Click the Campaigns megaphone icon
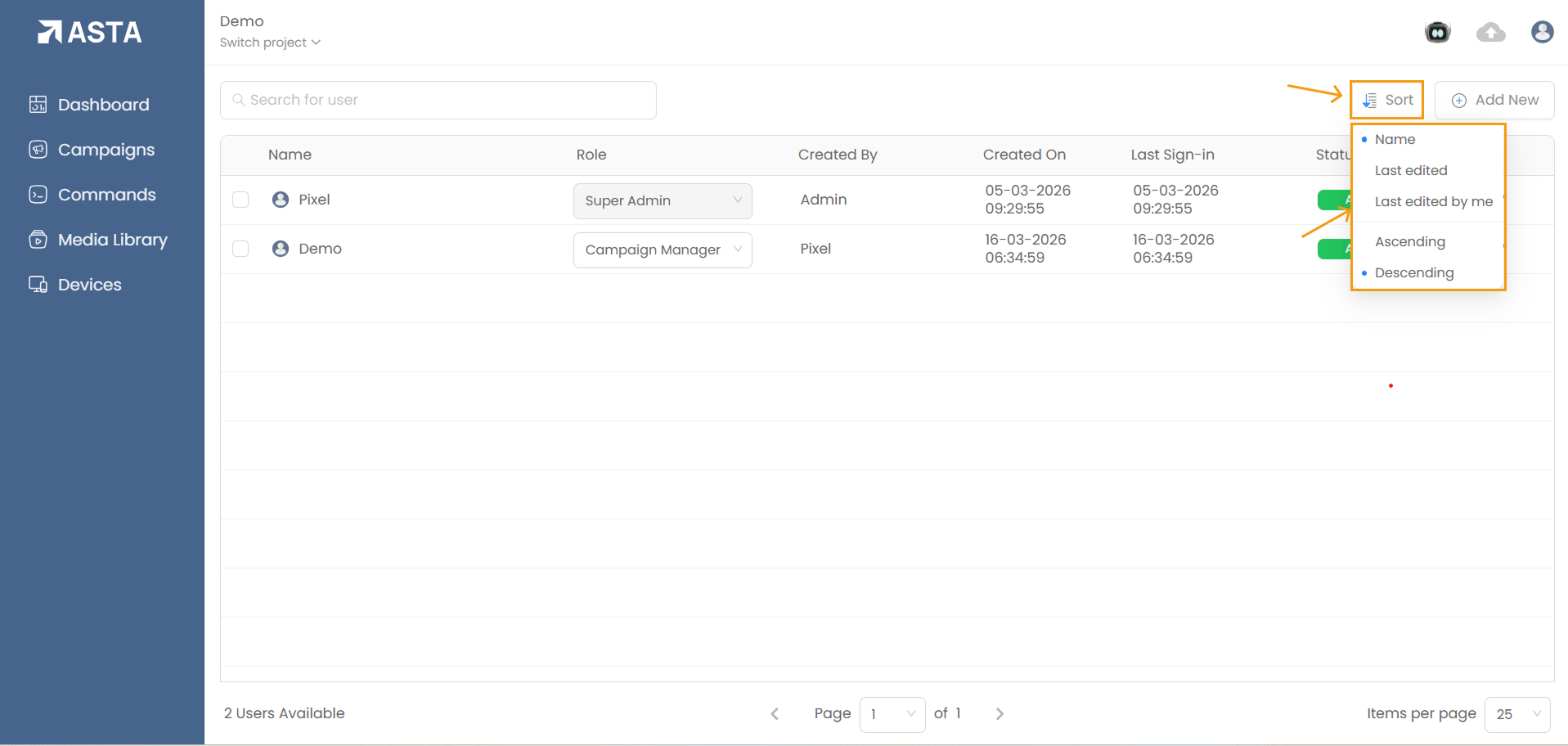The height and width of the screenshot is (746, 1568). tap(38, 150)
